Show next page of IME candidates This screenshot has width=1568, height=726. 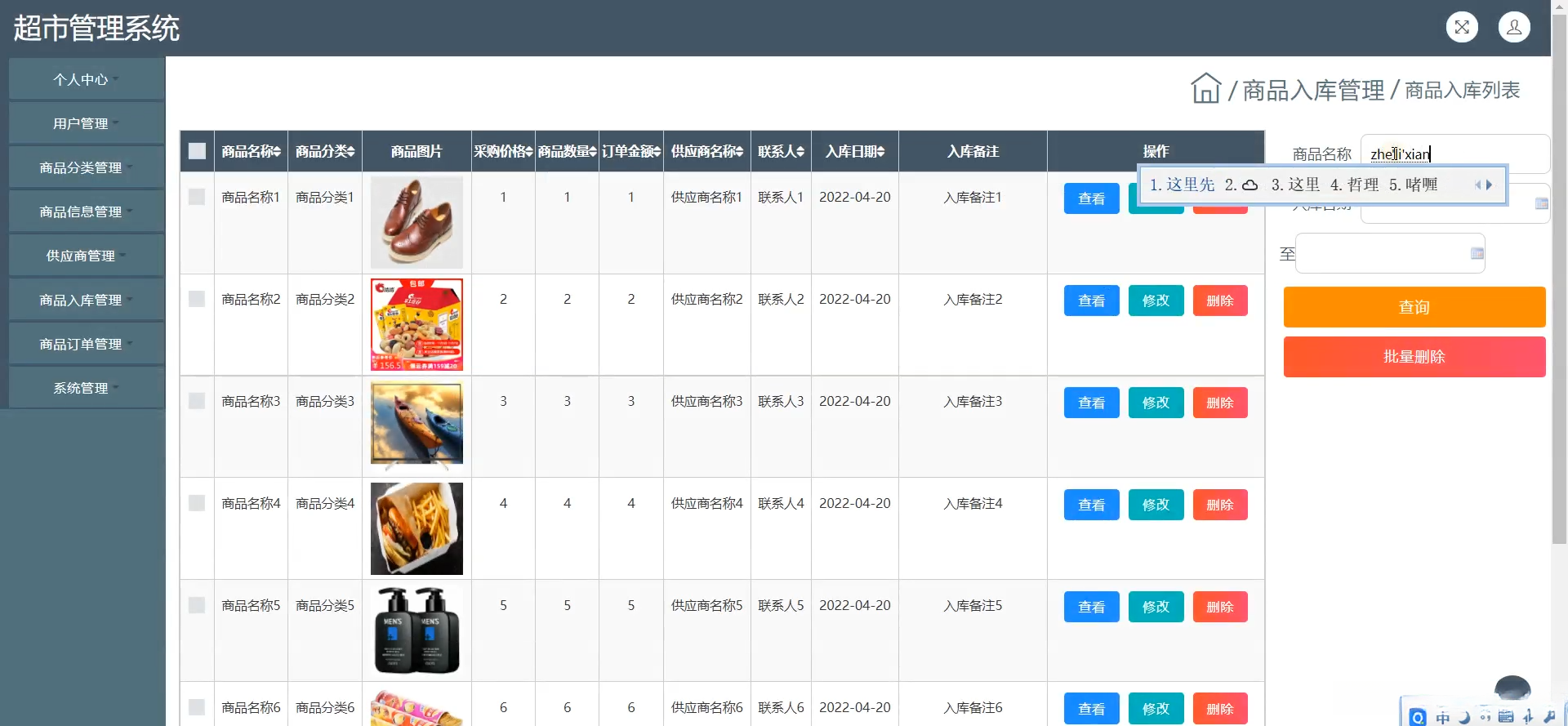pos(1490,185)
